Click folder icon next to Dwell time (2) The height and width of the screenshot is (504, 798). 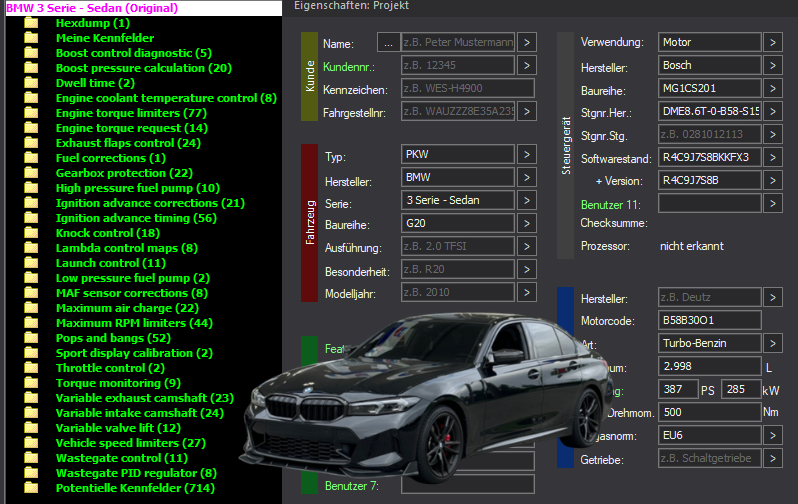click(x=32, y=83)
